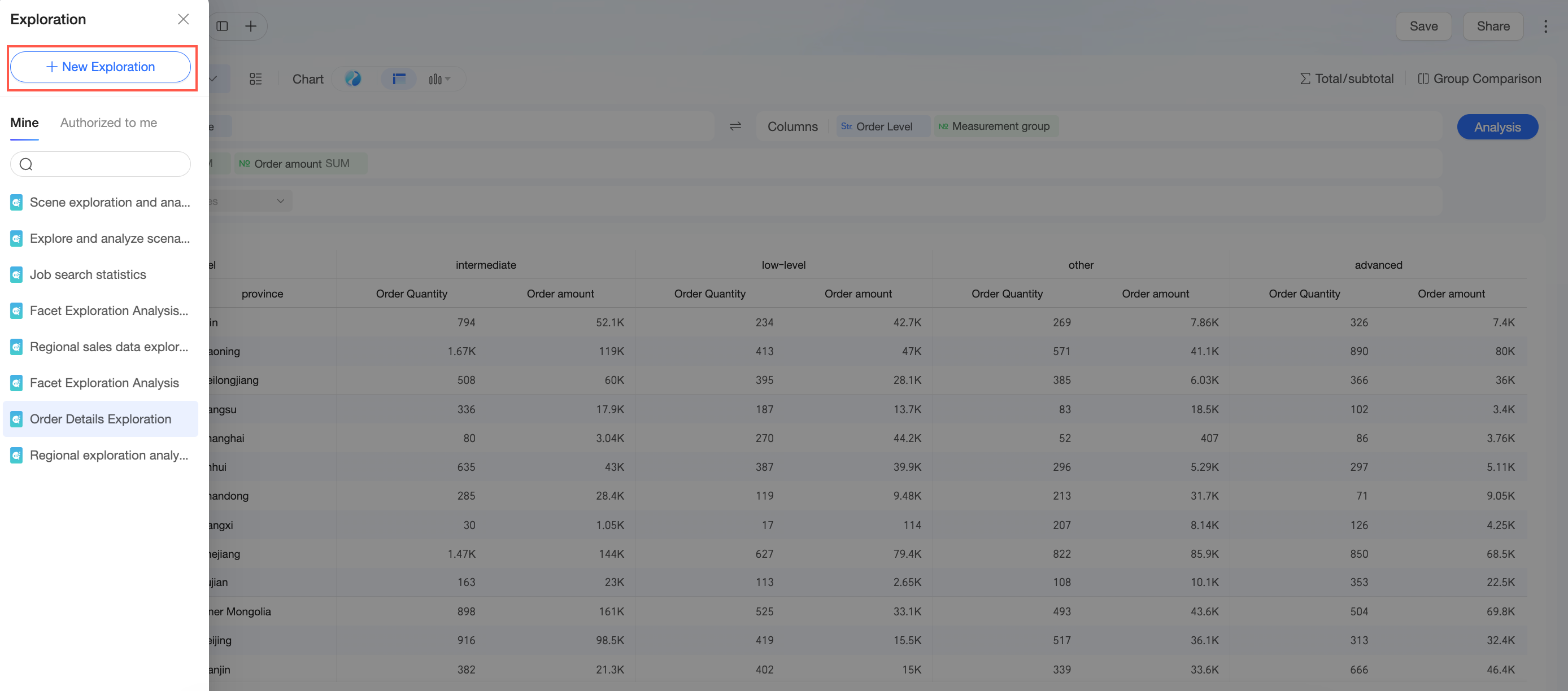Select the Mine tab

click(x=24, y=123)
